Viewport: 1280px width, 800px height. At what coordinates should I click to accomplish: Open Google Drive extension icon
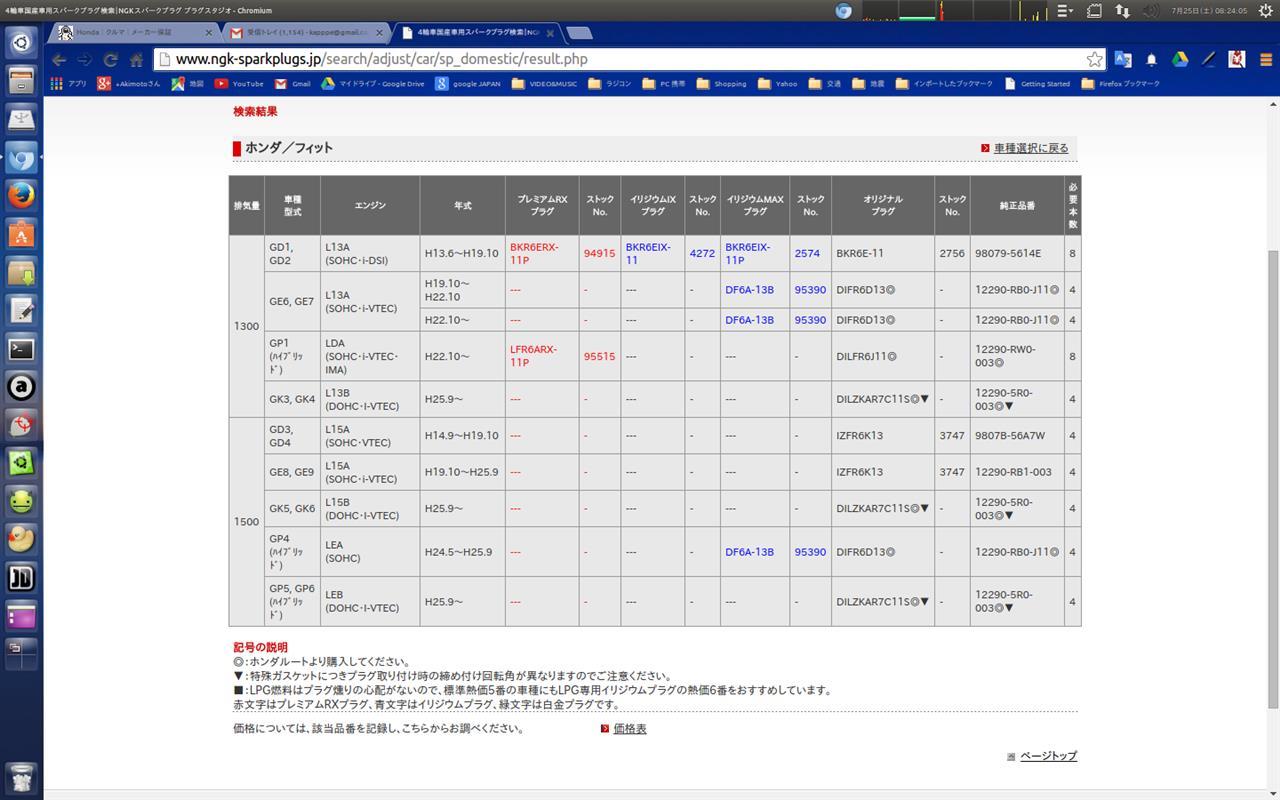(x=1180, y=59)
